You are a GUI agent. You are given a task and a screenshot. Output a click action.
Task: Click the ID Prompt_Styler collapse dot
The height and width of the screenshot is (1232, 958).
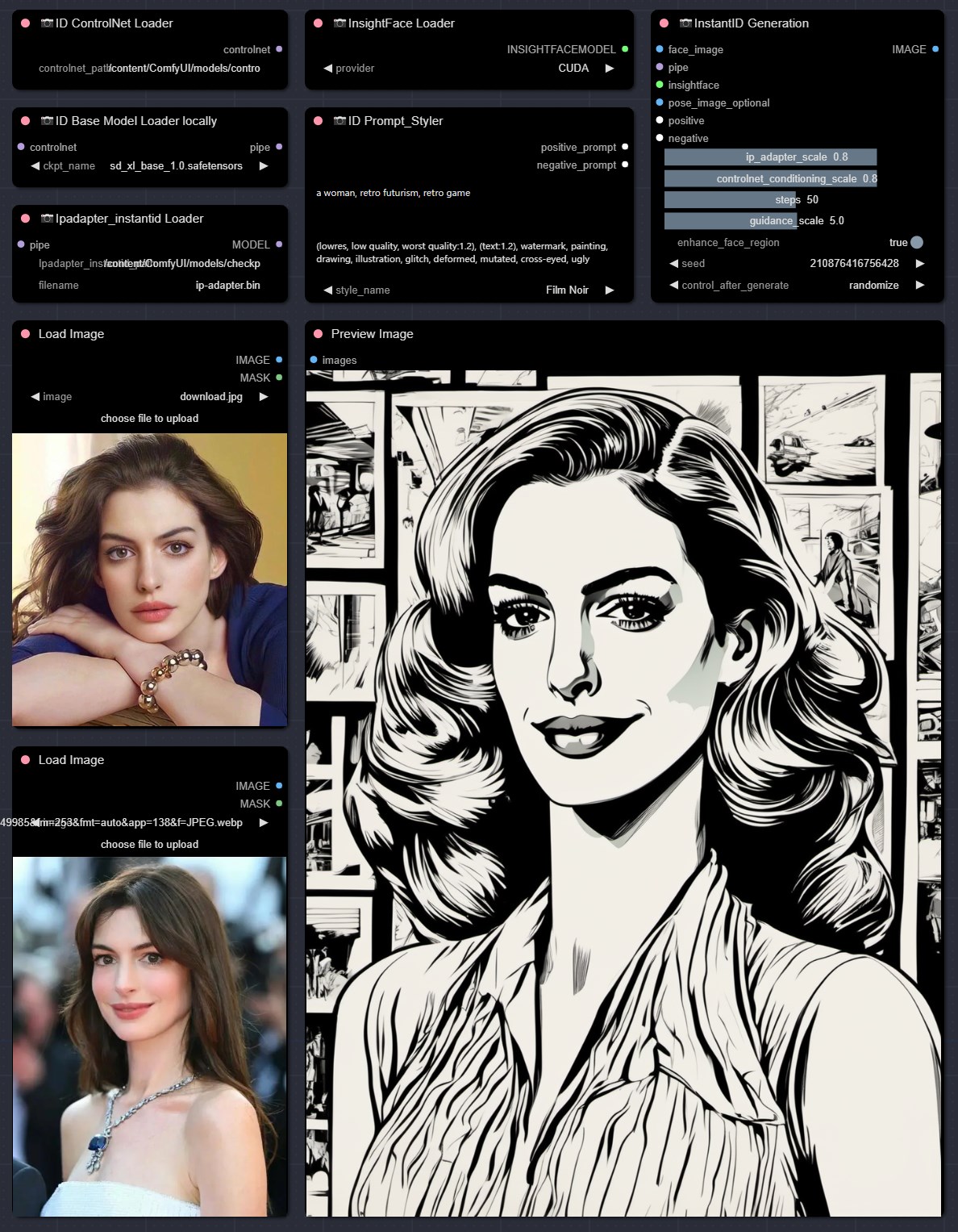pyautogui.click(x=318, y=121)
